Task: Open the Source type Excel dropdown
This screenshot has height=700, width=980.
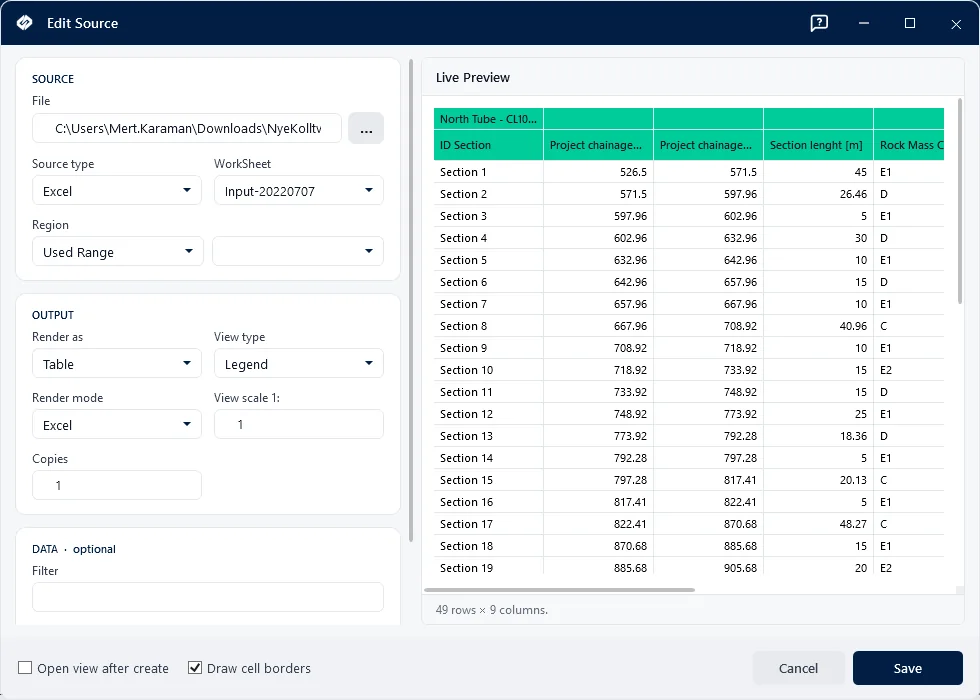Action: pyautogui.click(x=117, y=191)
